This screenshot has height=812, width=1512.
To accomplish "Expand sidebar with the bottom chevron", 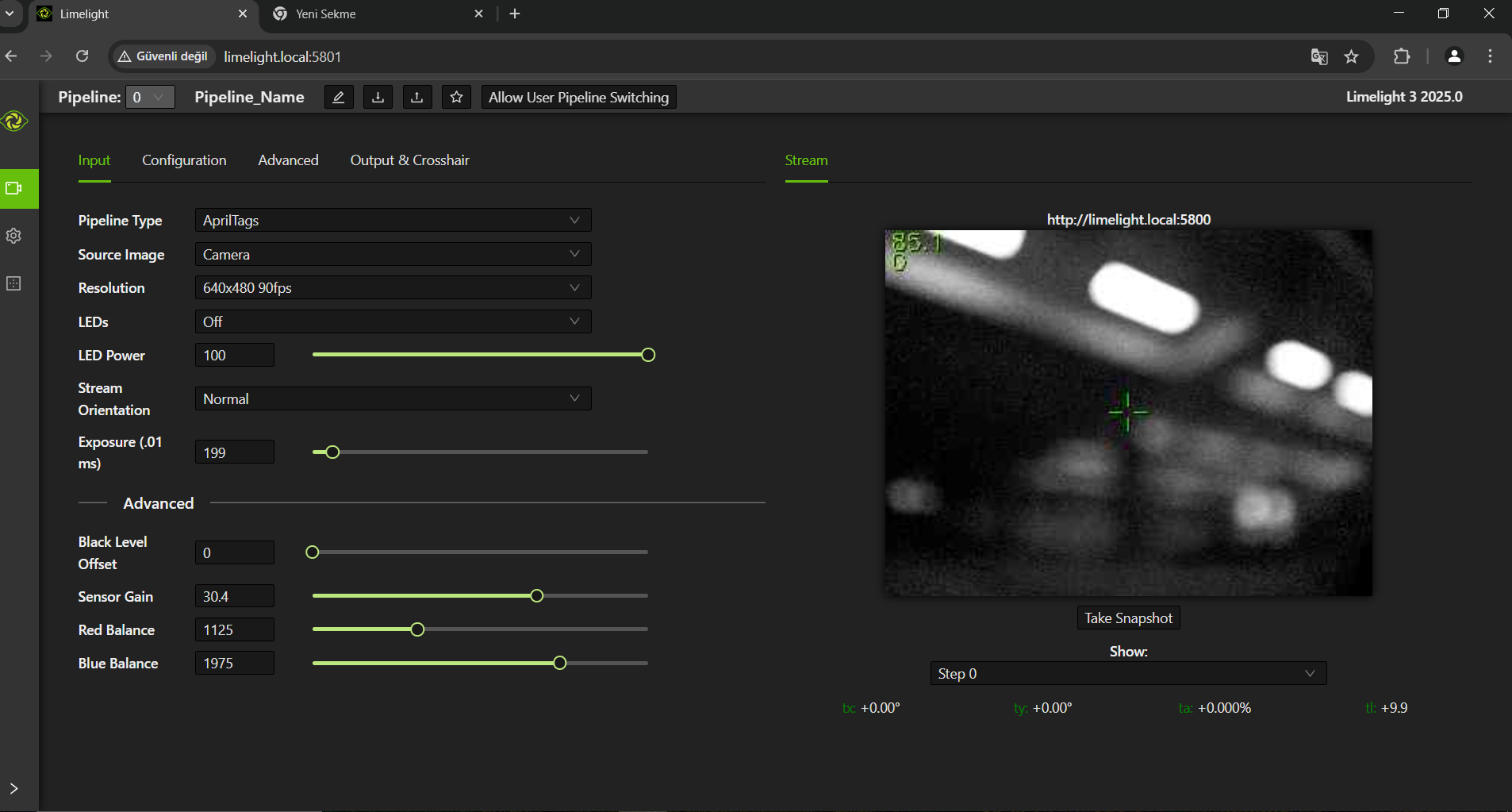I will click(x=13, y=788).
